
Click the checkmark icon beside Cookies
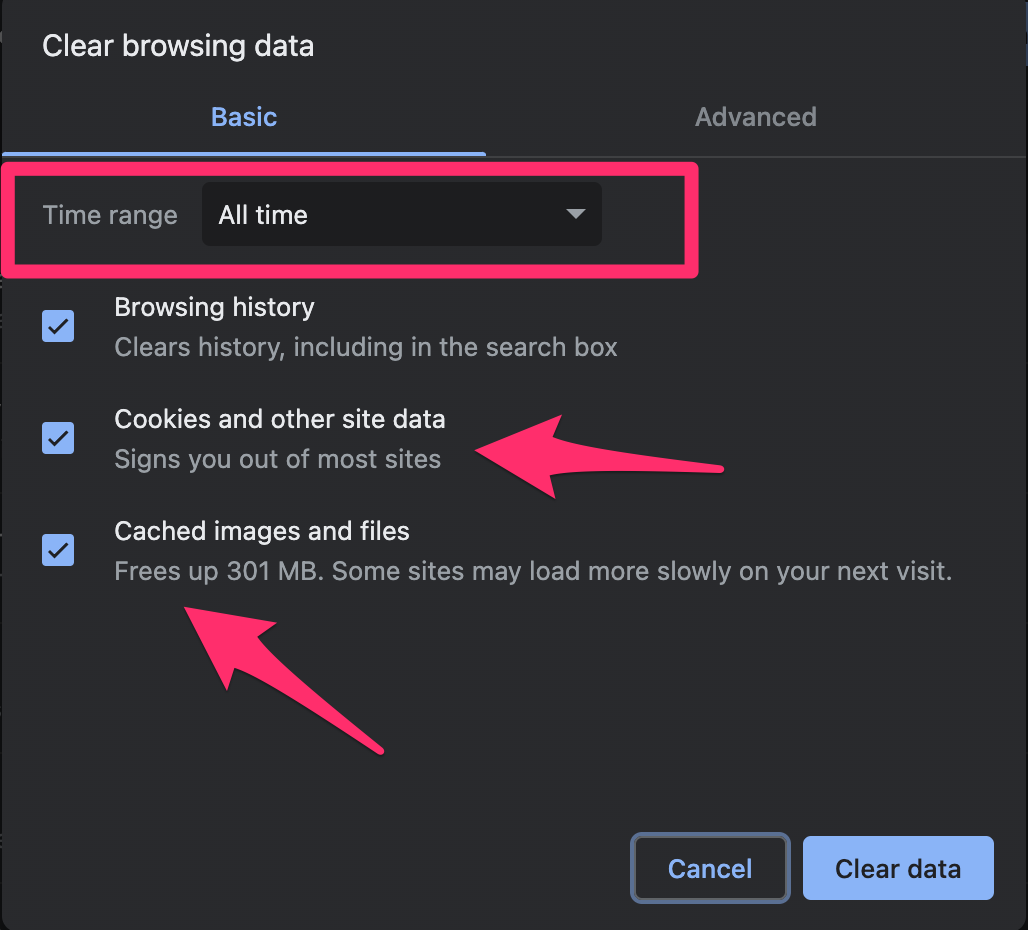pyautogui.click(x=57, y=438)
